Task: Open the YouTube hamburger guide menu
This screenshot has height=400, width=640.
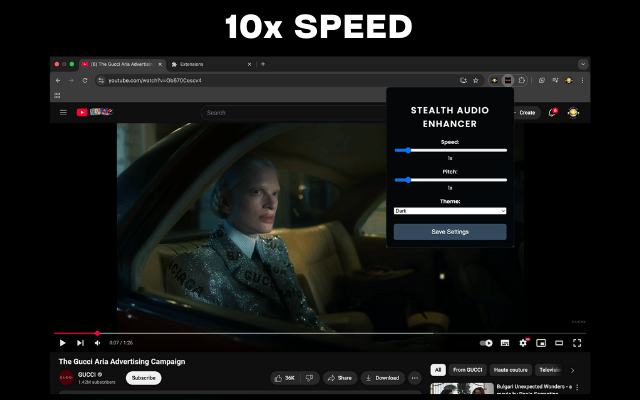Action: (x=63, y=113)
